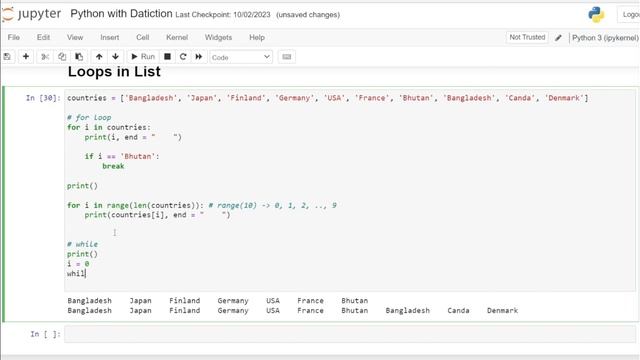
Task: Open the command palette keyboard icon
Action: click(x=287, y=57)
